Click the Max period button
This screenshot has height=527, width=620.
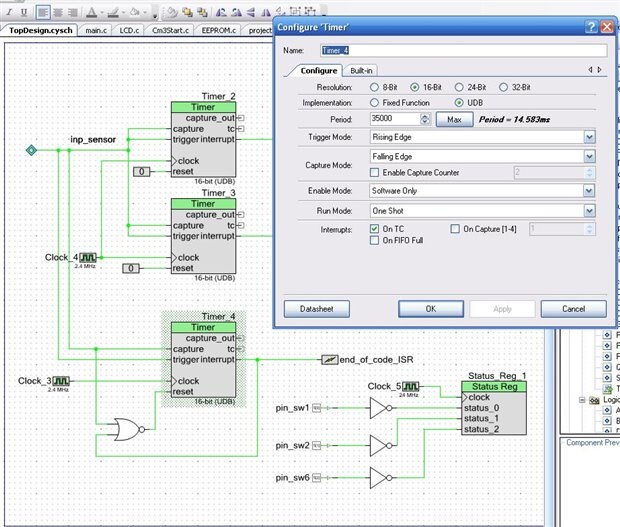click(x=454, y=119)
